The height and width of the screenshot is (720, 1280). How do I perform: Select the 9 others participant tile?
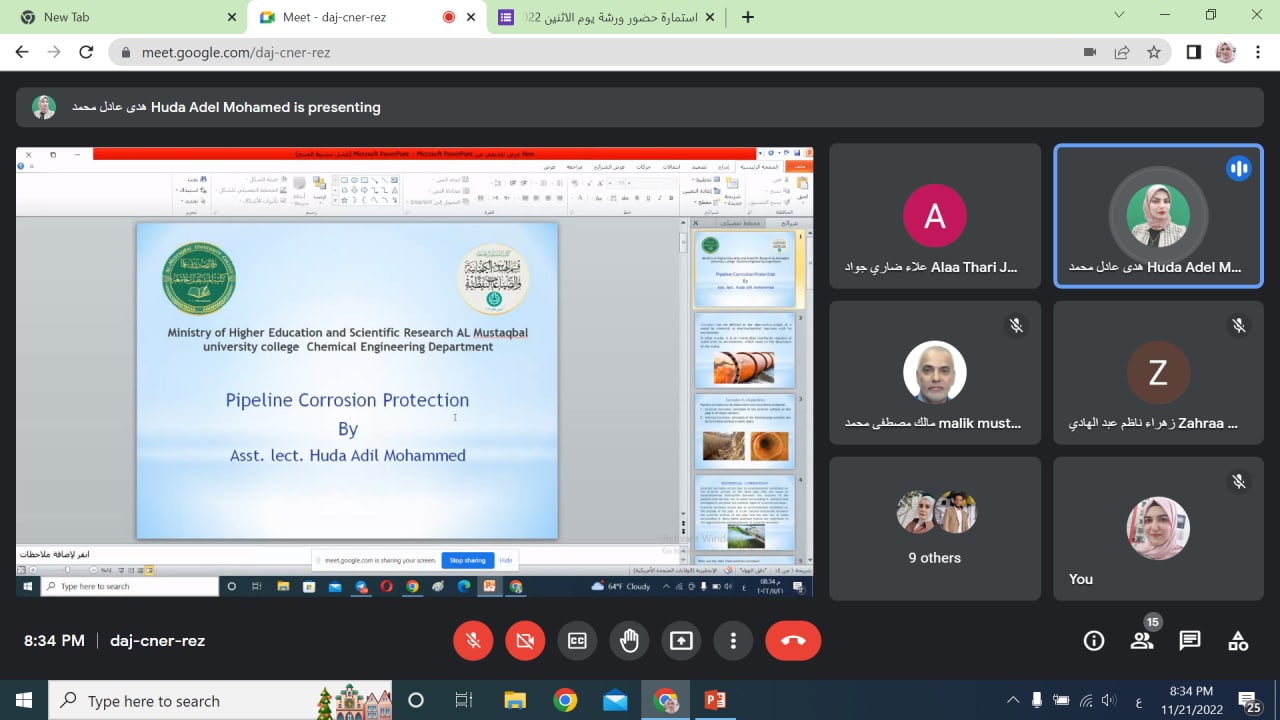pos(934,528)
